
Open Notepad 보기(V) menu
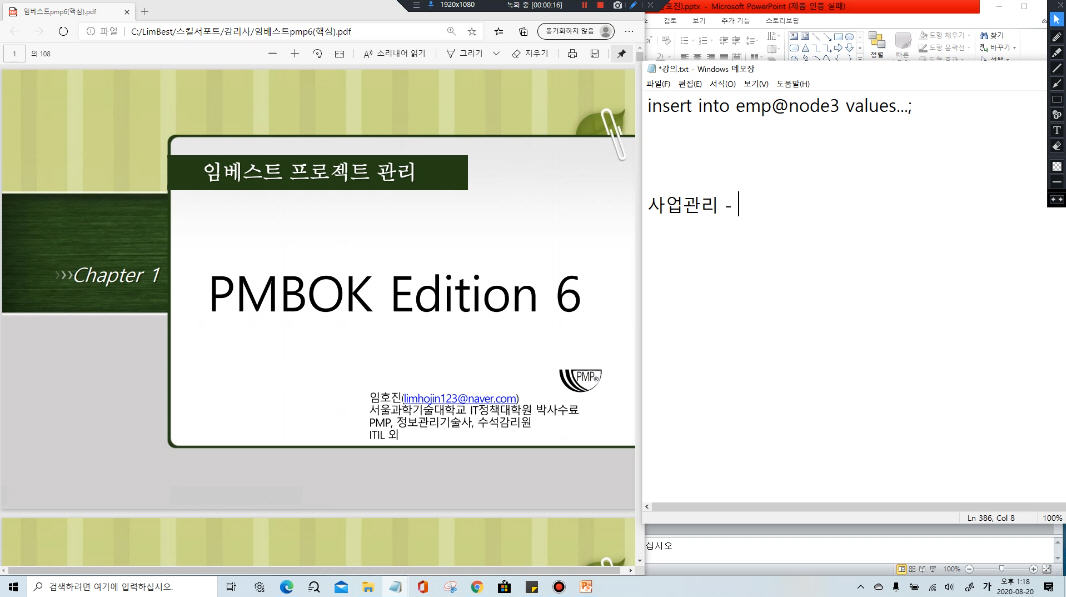point(756,84)
